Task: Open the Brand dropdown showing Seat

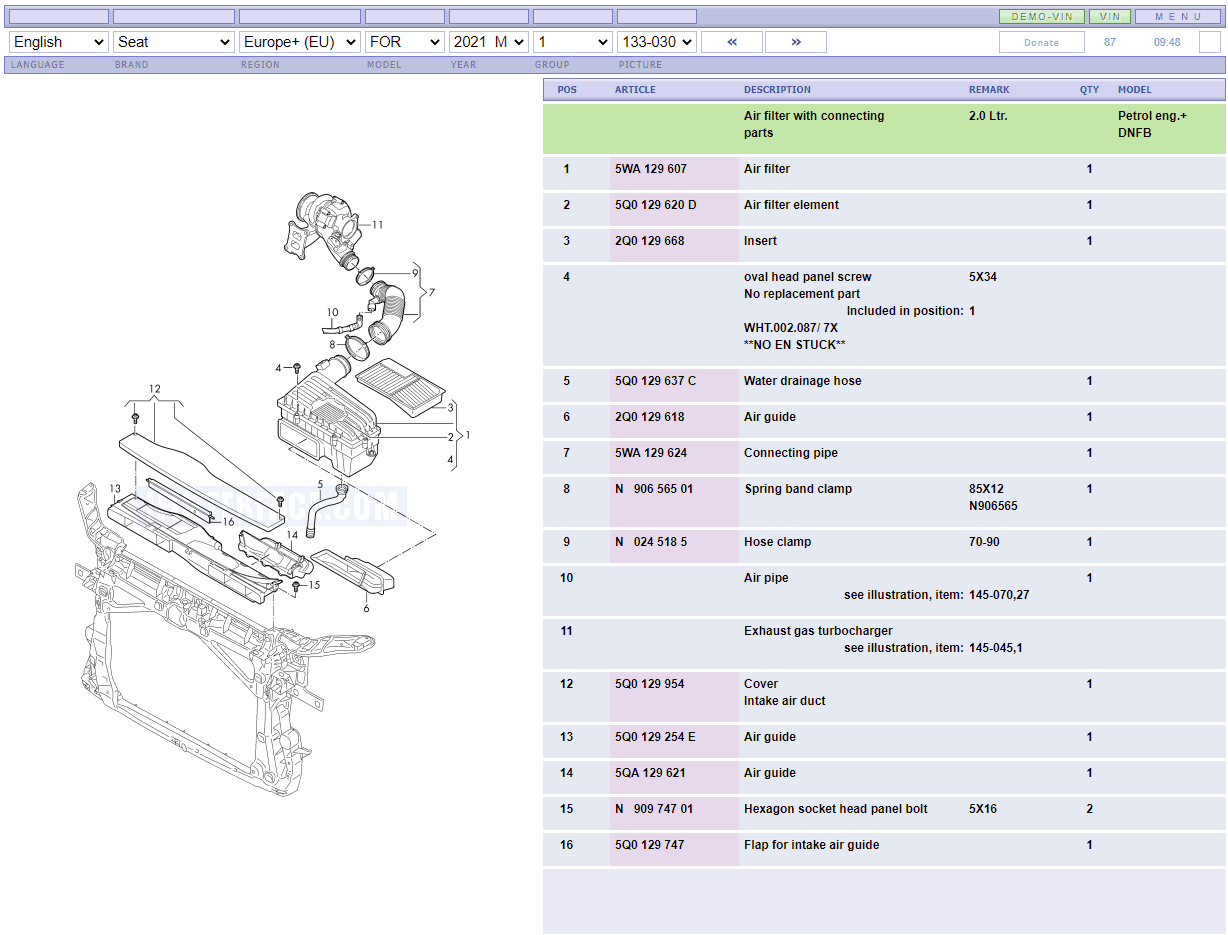Action: 174,42
